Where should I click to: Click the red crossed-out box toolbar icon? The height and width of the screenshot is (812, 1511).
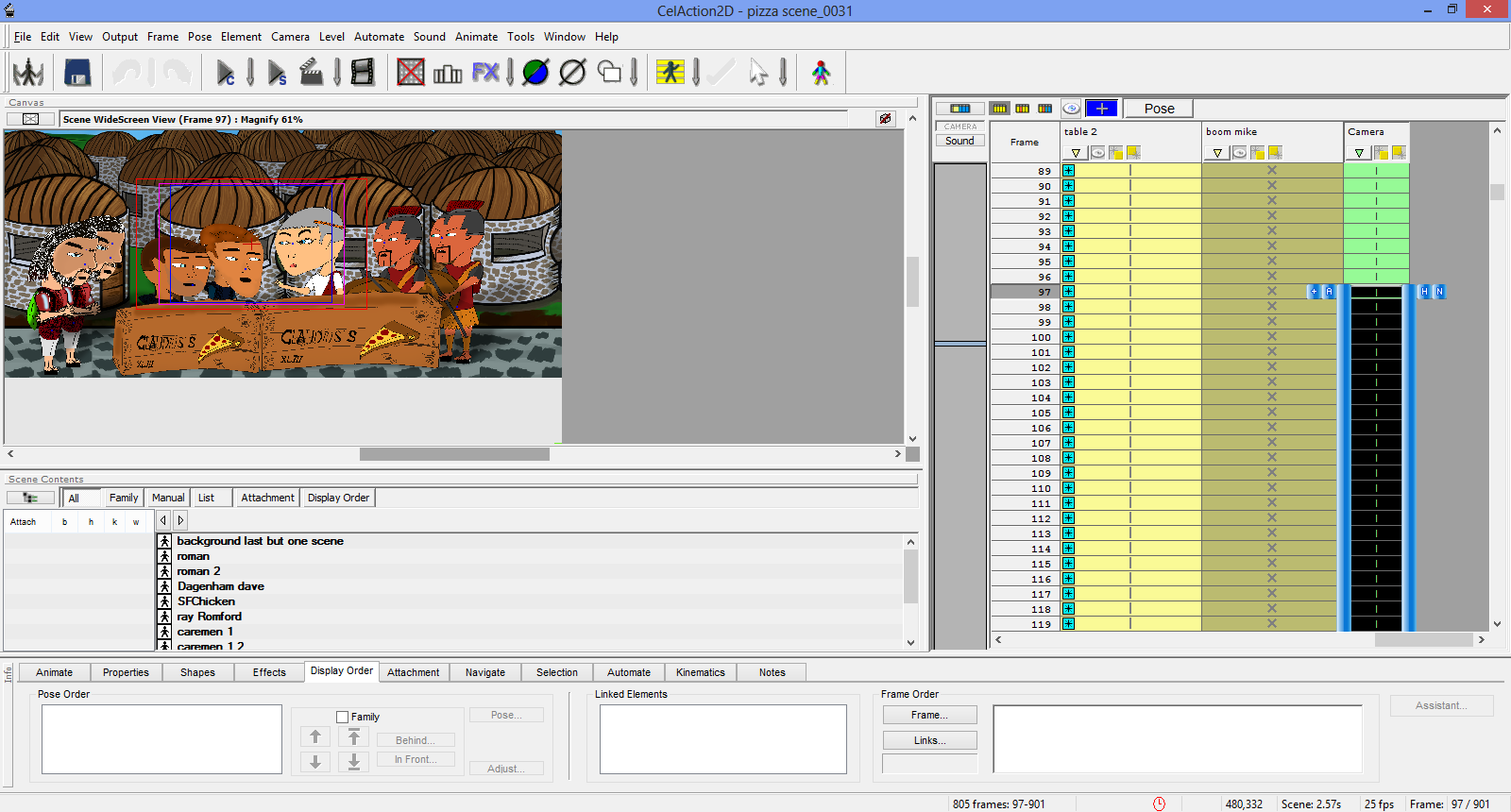(x=411, y=73)
